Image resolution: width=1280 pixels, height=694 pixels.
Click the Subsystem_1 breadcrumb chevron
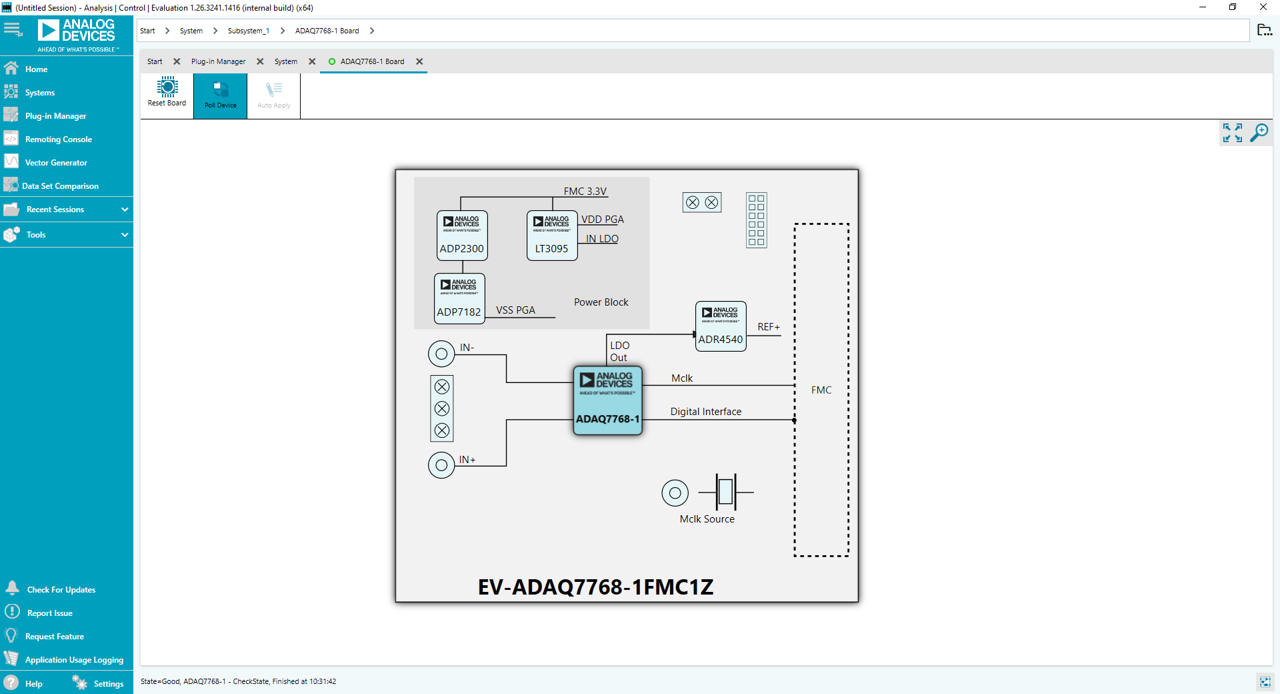tap(281, 30)
